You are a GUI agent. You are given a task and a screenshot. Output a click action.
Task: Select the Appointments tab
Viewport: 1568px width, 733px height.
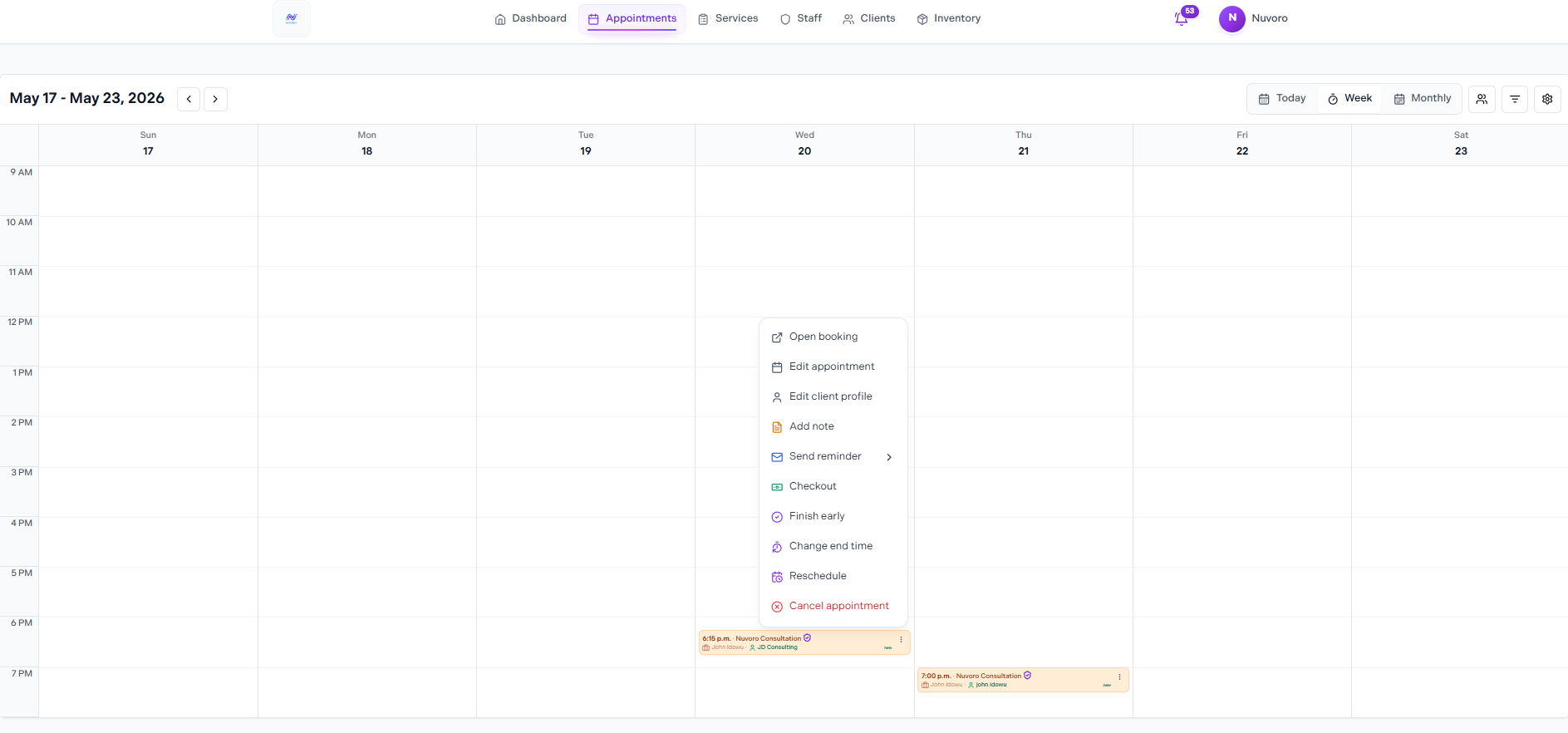pyautogui.click(x=632, y=18)
